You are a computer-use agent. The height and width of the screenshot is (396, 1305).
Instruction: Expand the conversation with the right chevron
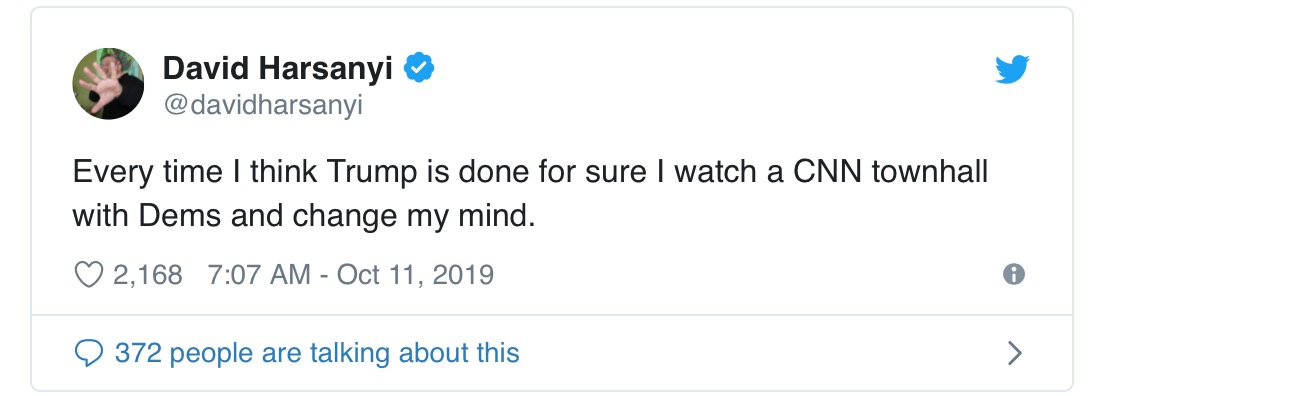(x=1015, y=353)
